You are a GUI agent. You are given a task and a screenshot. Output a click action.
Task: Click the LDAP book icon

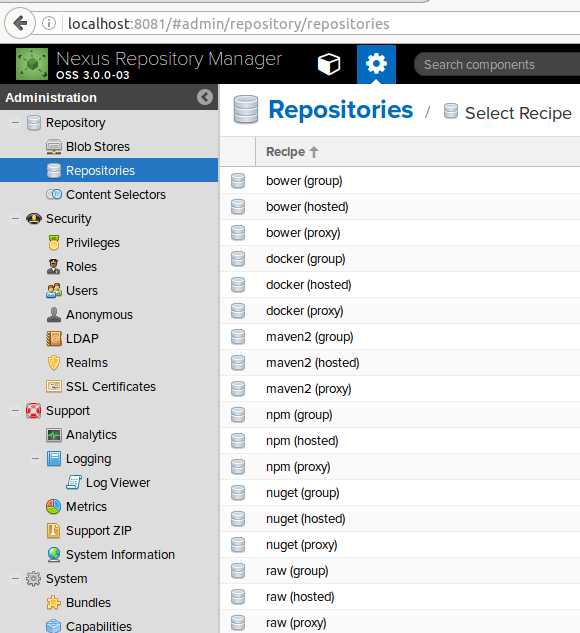(54, 339)
